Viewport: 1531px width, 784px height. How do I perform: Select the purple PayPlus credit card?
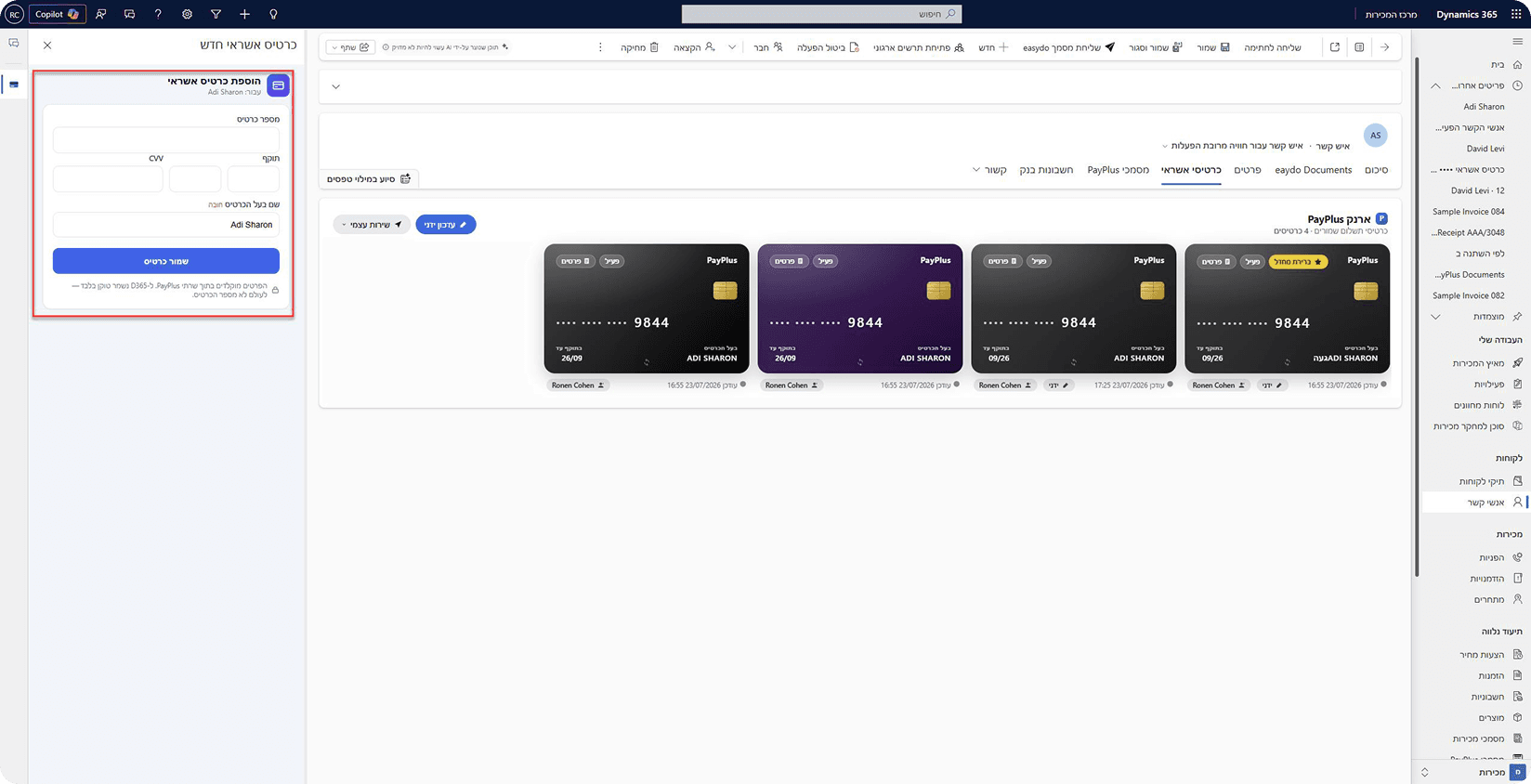pyautogui.click(x=859, y=308)
